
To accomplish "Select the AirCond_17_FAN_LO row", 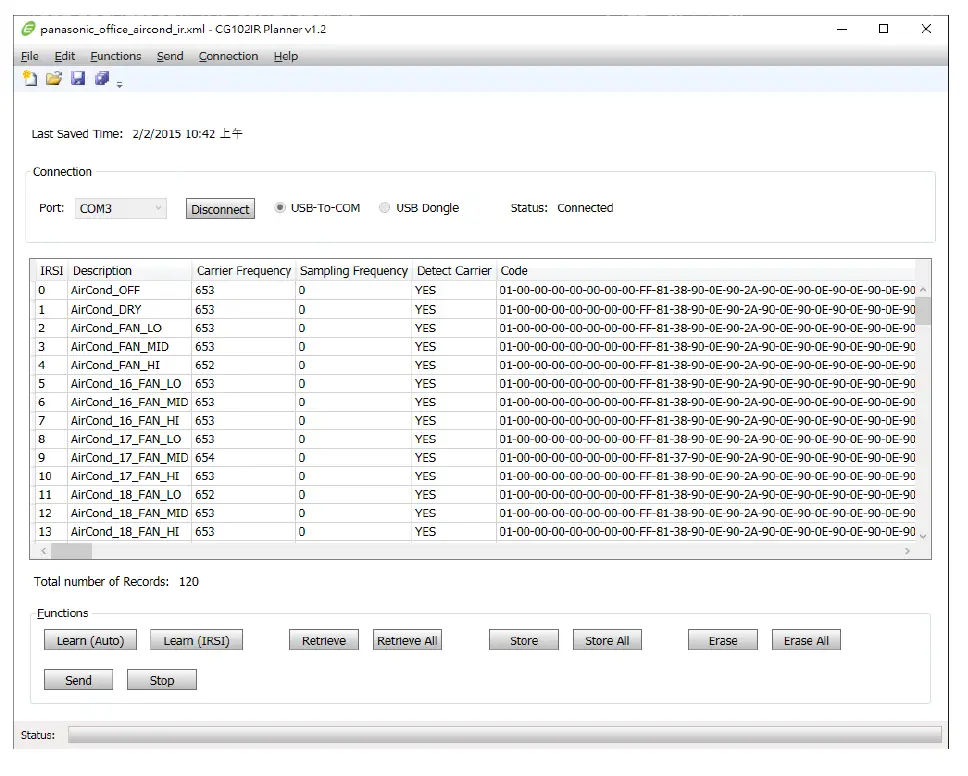I will pyautogui.click(x=475, y=439).
